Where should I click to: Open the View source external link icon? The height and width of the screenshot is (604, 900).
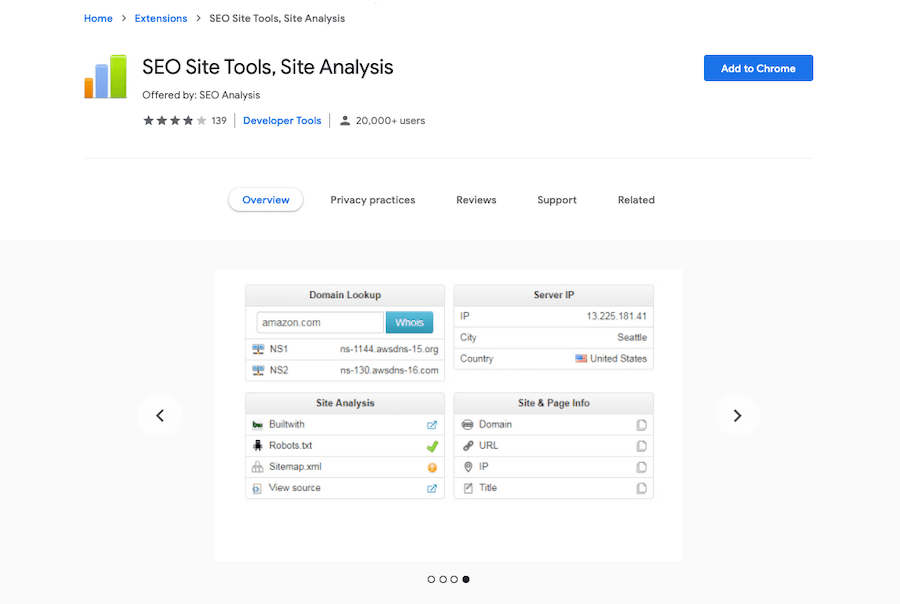[x=432, y=489]
